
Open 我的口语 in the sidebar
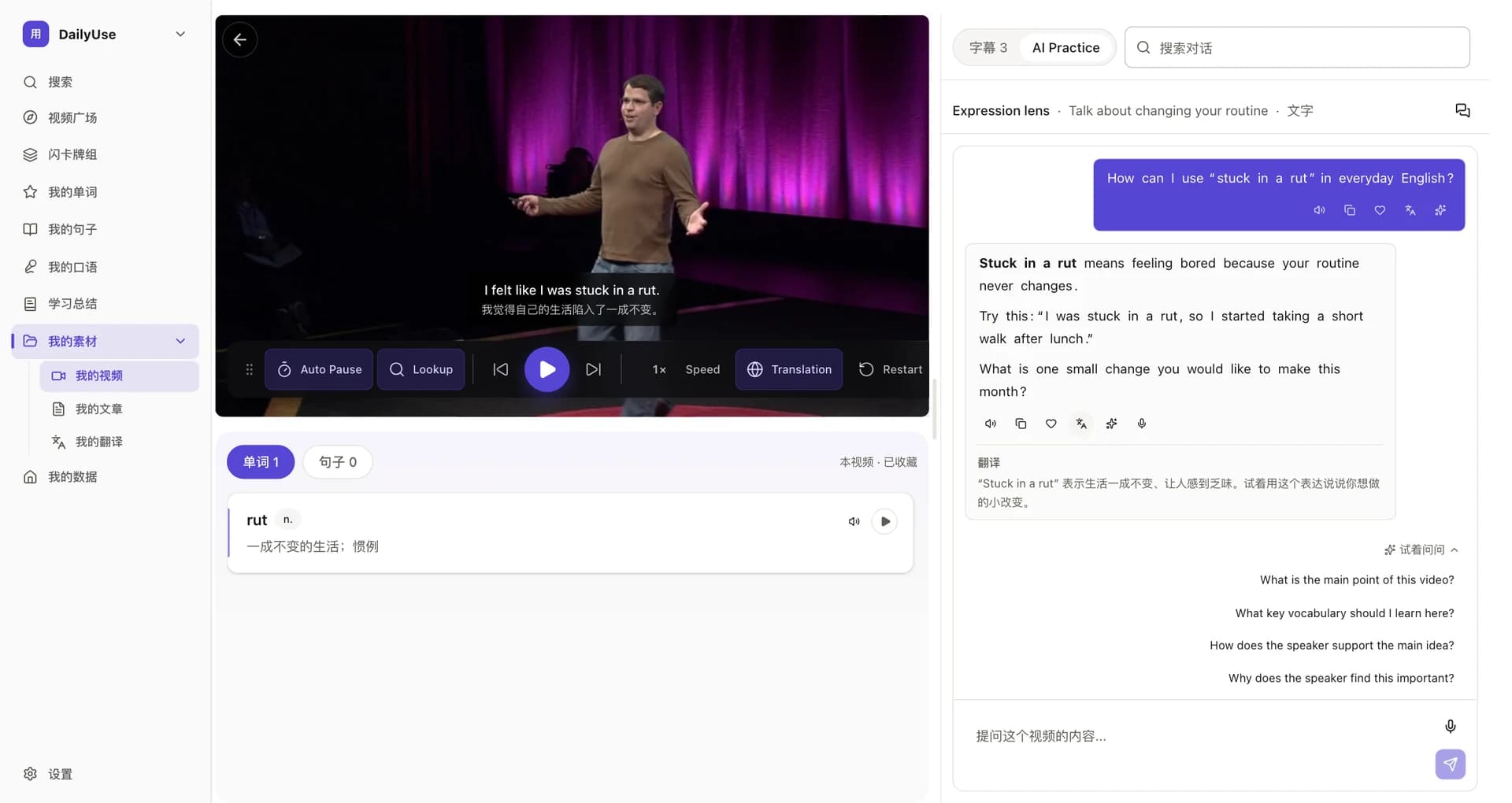[x=105, y=267]
